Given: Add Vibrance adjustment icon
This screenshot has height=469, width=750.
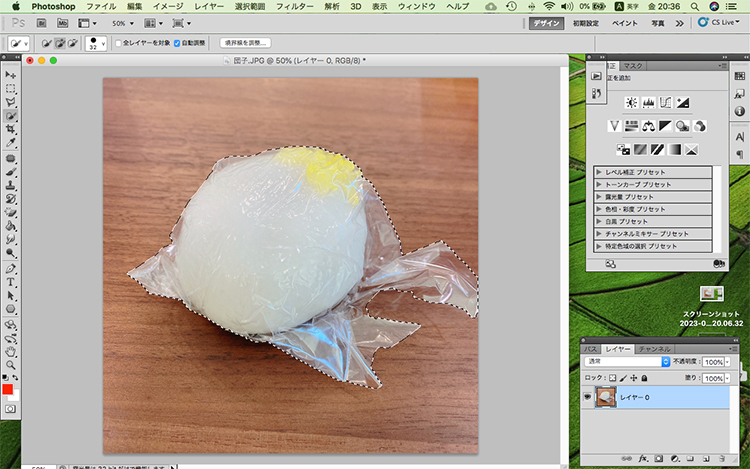Looking at the screenshot, I should tap(614, 126).
